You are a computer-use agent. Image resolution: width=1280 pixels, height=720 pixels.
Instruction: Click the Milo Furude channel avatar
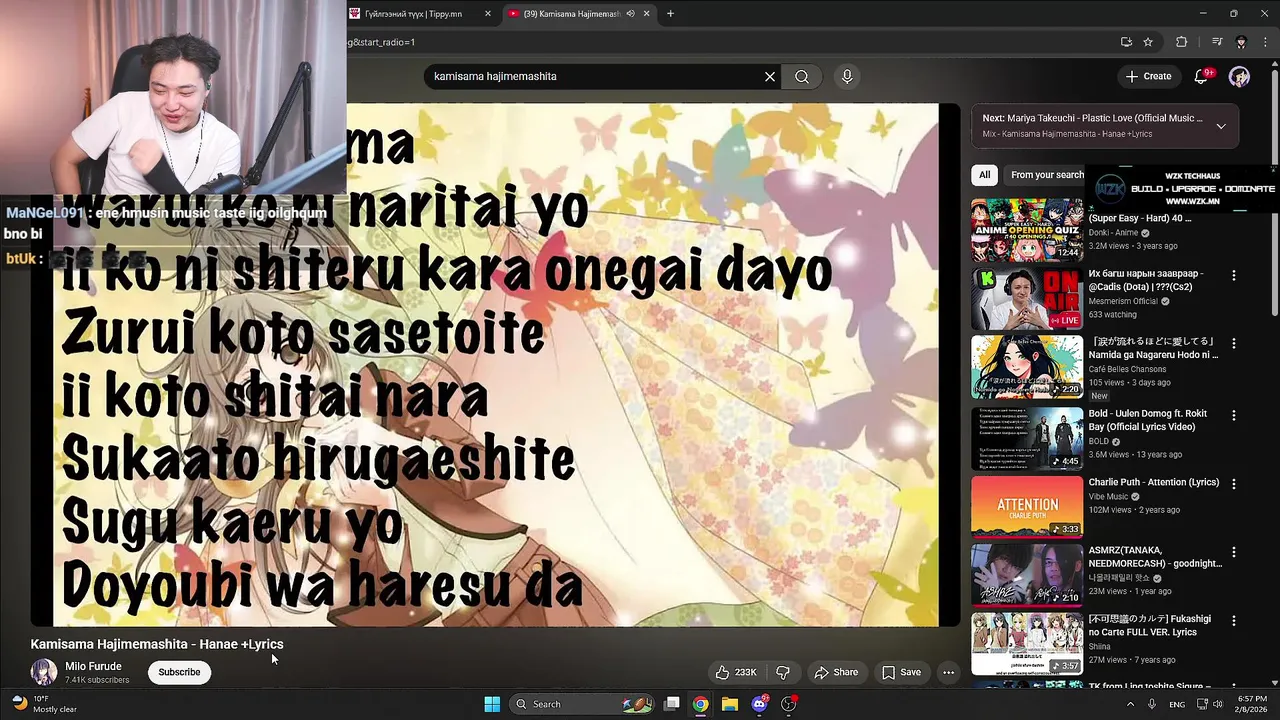click(x=43, y=672)
